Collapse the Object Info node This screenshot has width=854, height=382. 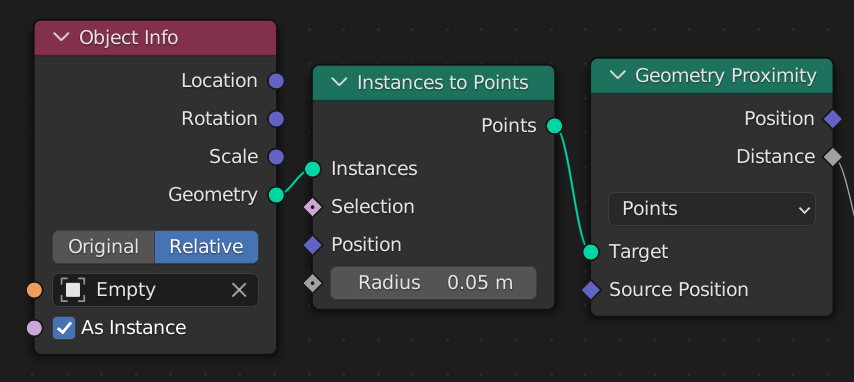(x=62, y=37)
